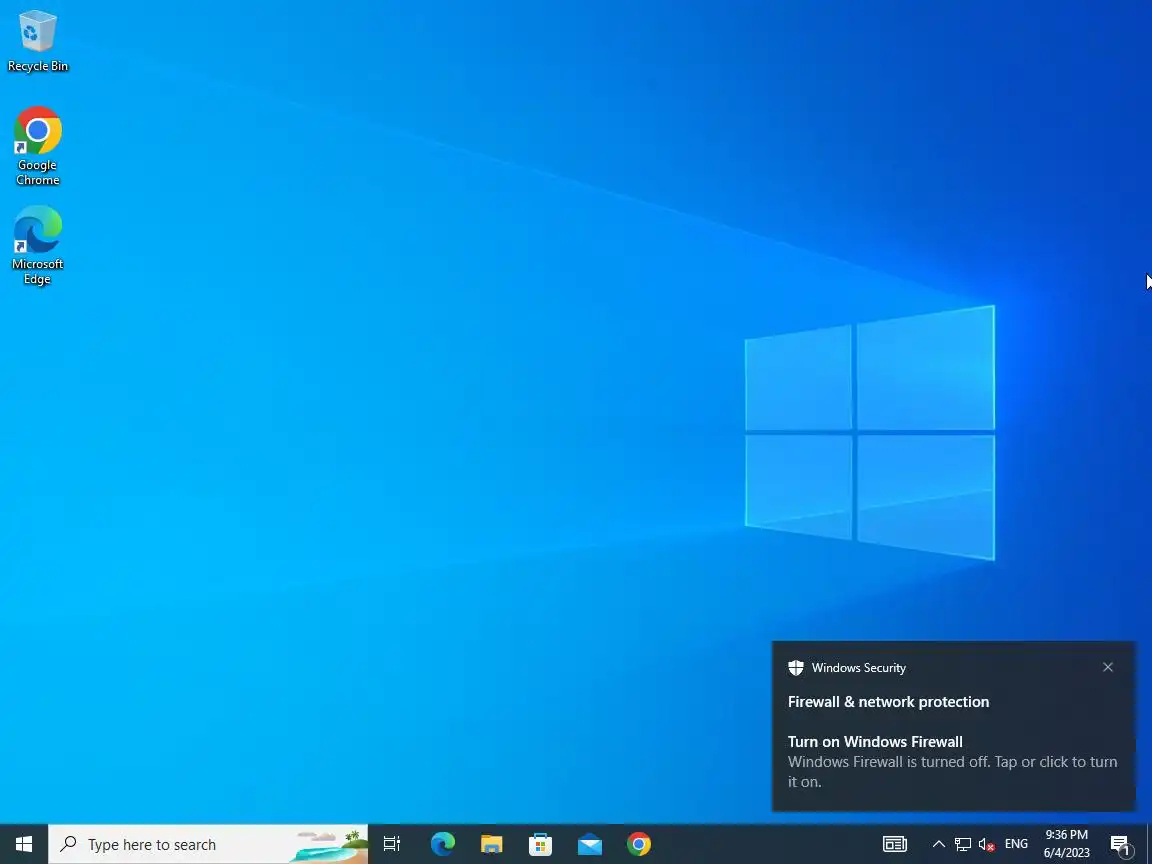This screenshot has width=1152, height=864.
Task: Click the Firewall & network protection heading
Action: 888,702
